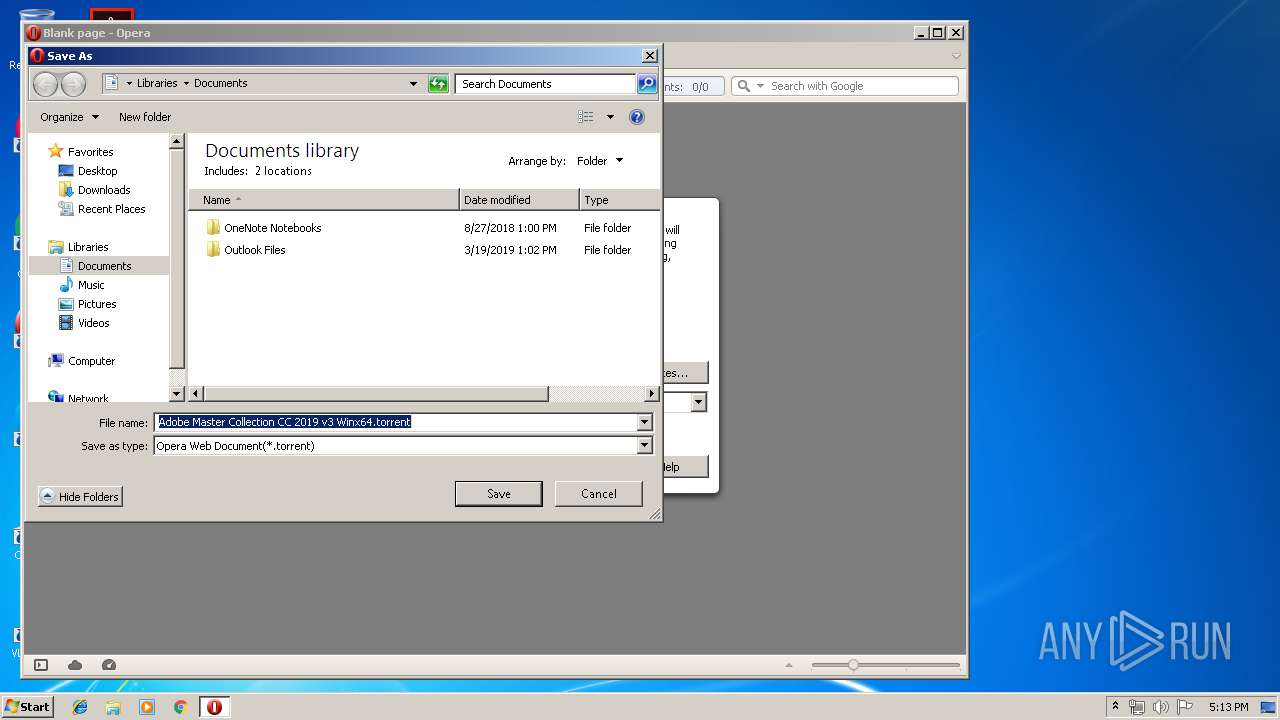Click the File name text field
Screen dimensions: 1280x720
tap(396, 423)
